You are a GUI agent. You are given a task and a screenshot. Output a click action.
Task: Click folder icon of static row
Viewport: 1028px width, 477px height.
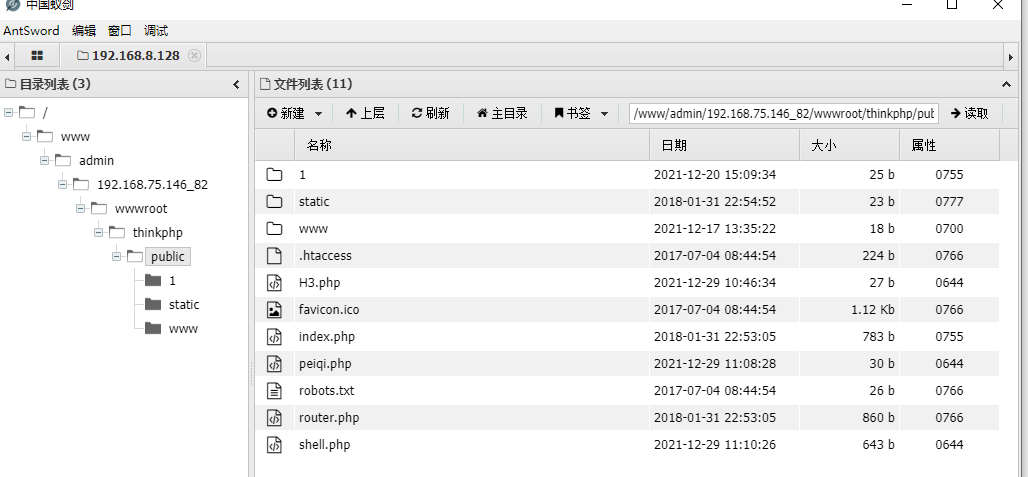(275, 202)
